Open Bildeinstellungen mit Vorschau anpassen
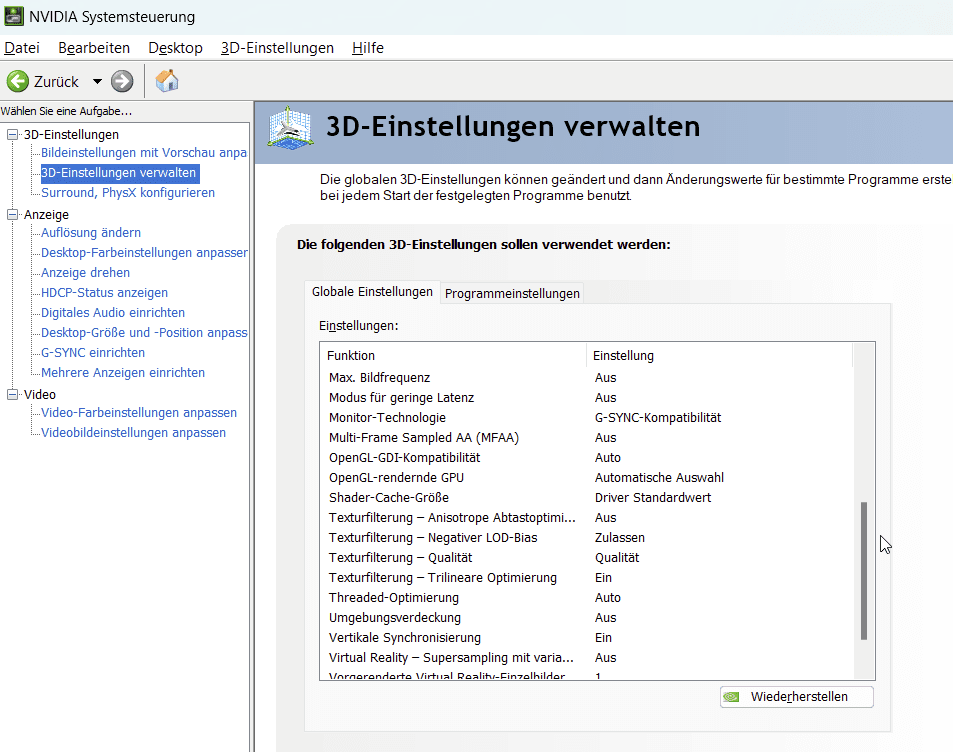 coord(143,153)
